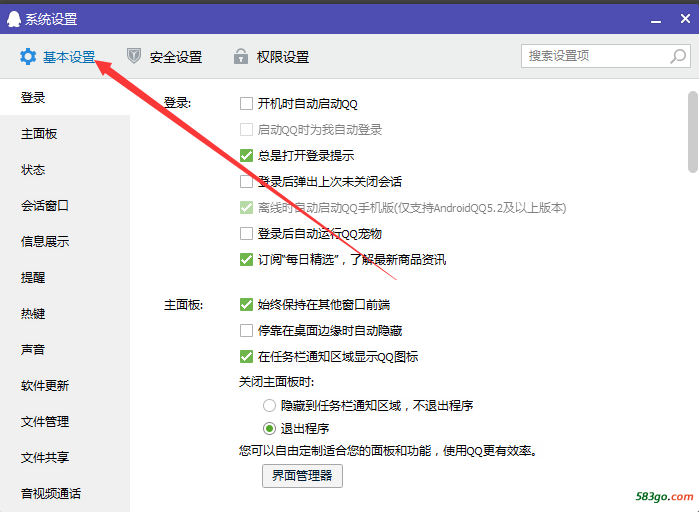
Task: Close the 系统设置 window
Action: pos(685,19)
